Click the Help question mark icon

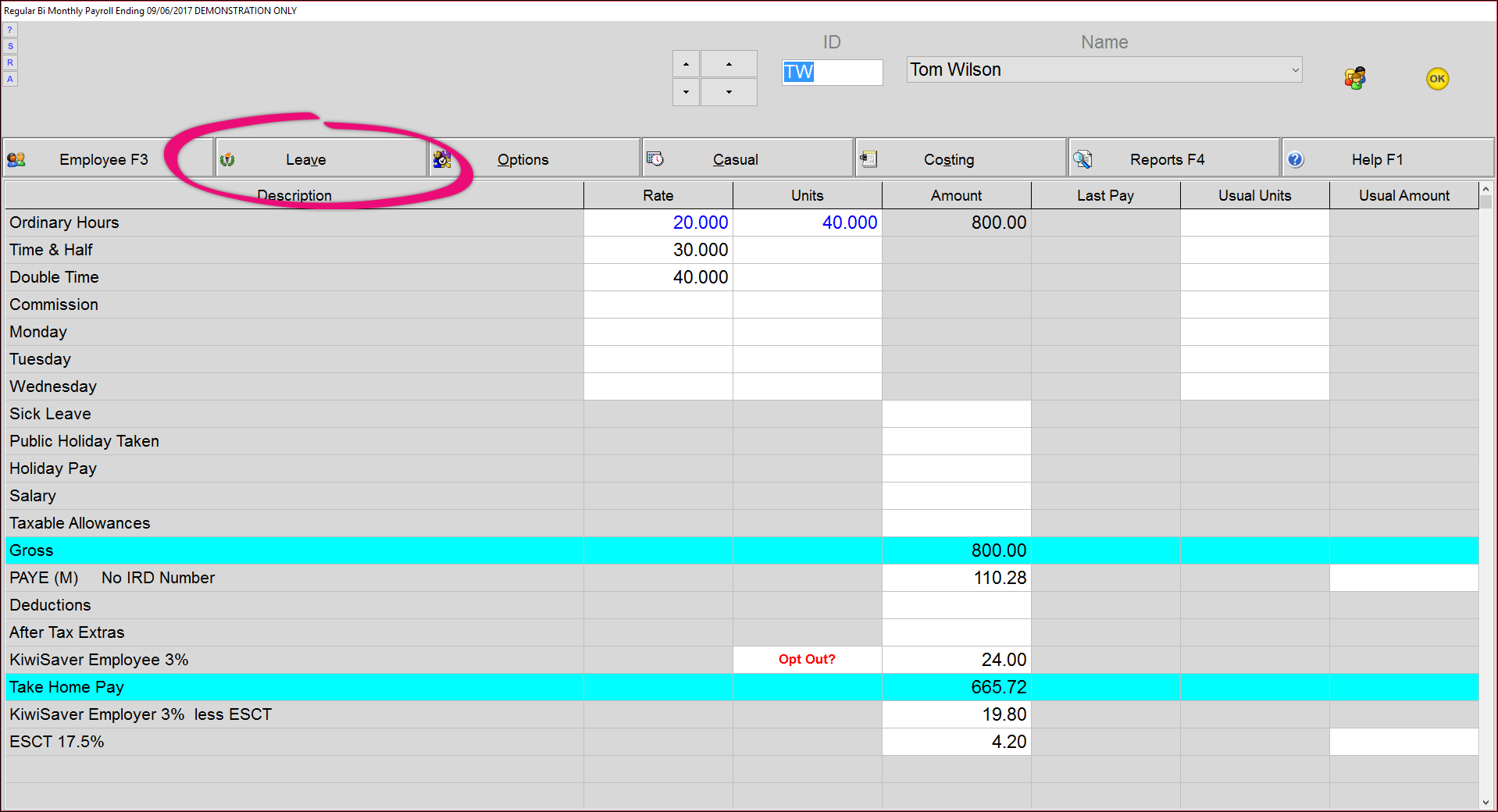(x=1296, y=158)
